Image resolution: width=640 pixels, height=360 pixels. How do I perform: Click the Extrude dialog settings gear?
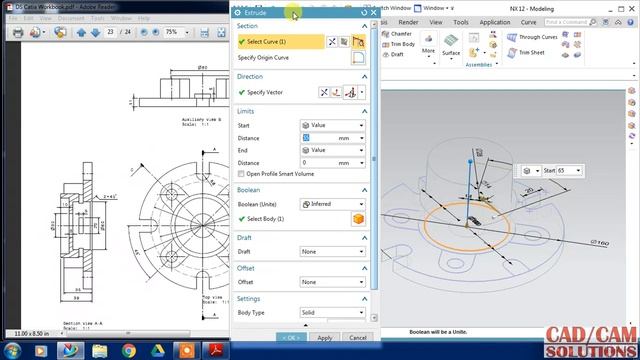point(238,13)
